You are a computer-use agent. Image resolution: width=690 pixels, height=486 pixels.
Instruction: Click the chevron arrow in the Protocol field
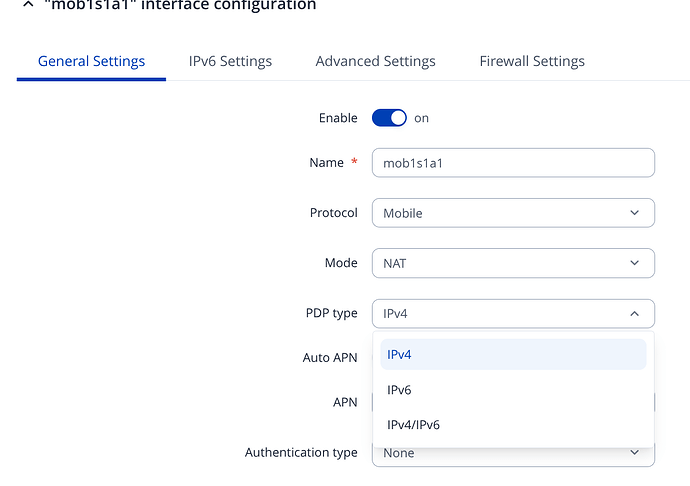[634, 213]
